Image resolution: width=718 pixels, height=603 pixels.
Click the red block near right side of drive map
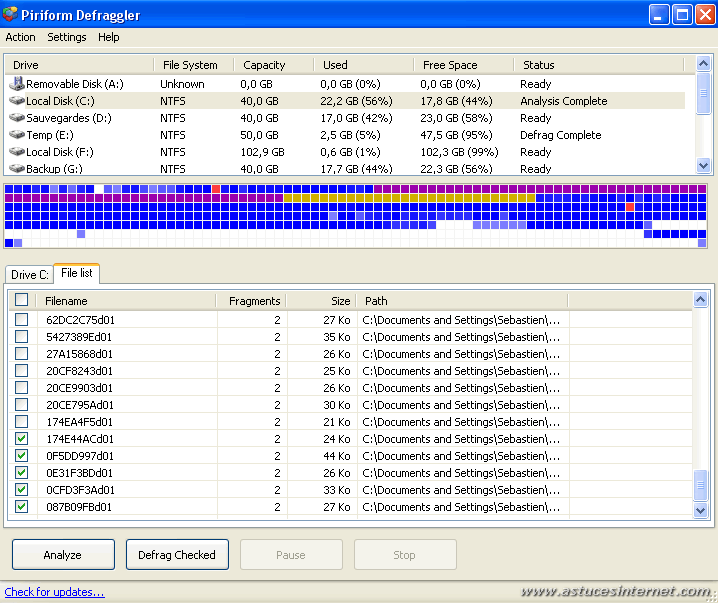tap(630, 207)
